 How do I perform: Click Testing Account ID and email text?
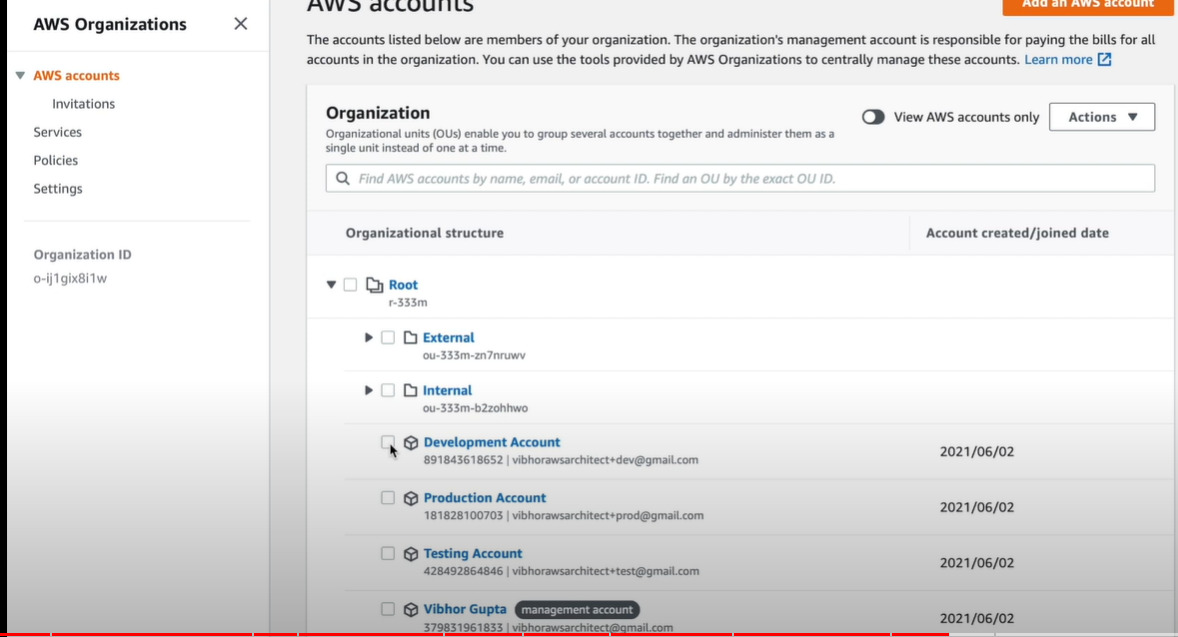[x=561, y=571]
